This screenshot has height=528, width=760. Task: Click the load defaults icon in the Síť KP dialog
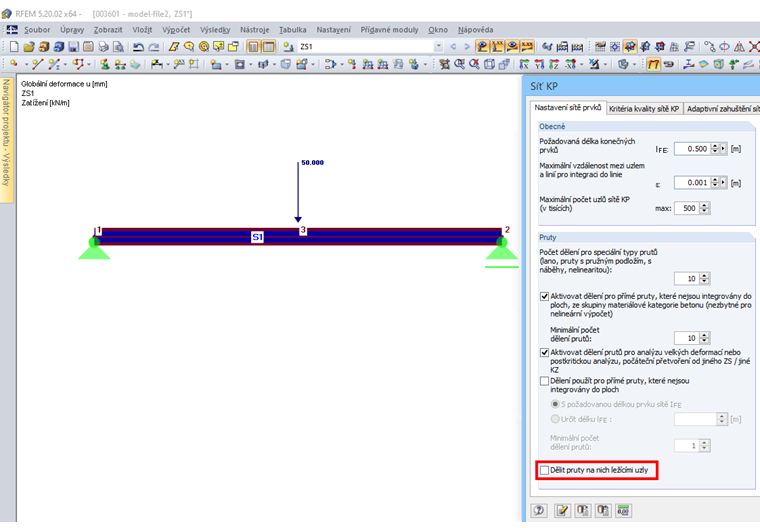point(583,510)
